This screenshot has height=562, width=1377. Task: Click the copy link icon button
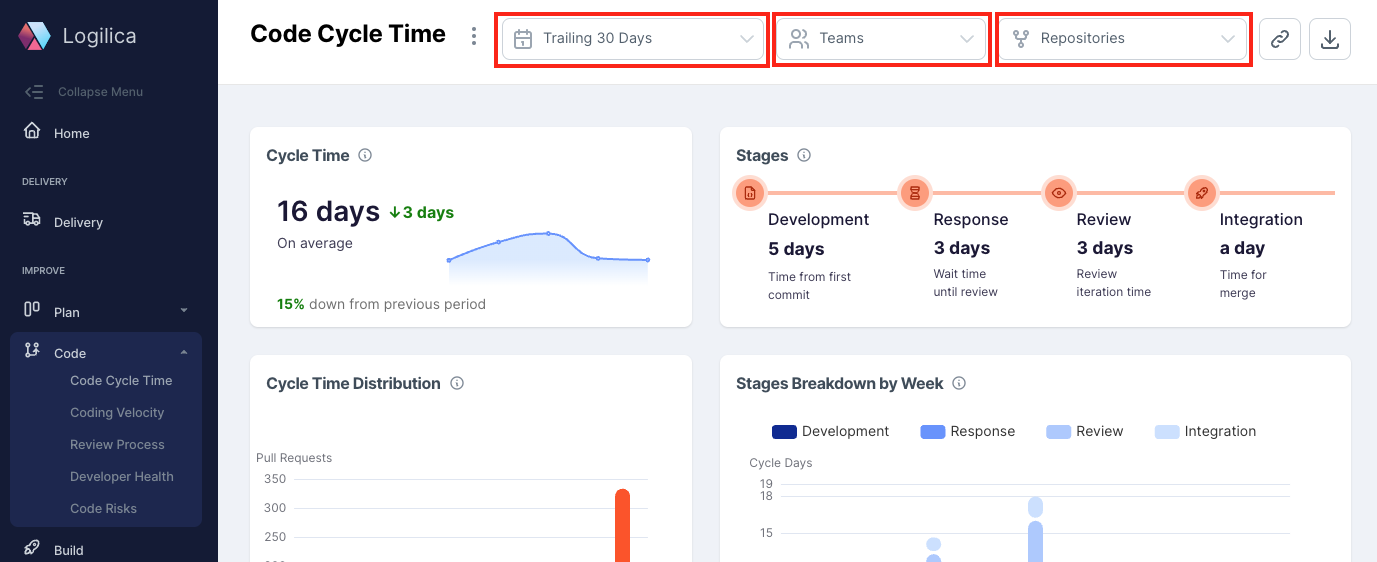pos(1279,39)
